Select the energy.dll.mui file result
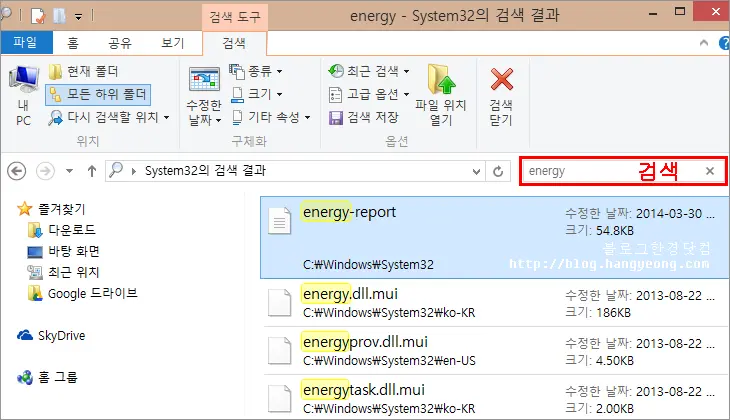The width and height of the screenshot is (730, 420). [x=494, y=303]
